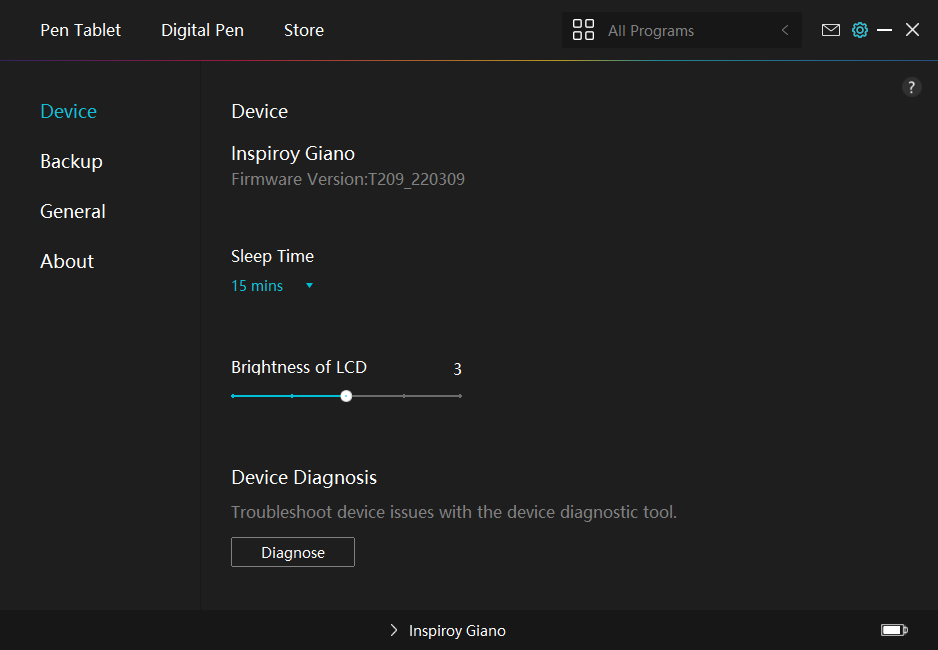This screenshot has width=938, height=650.
Task: Go to the About section
Action: 67,261
